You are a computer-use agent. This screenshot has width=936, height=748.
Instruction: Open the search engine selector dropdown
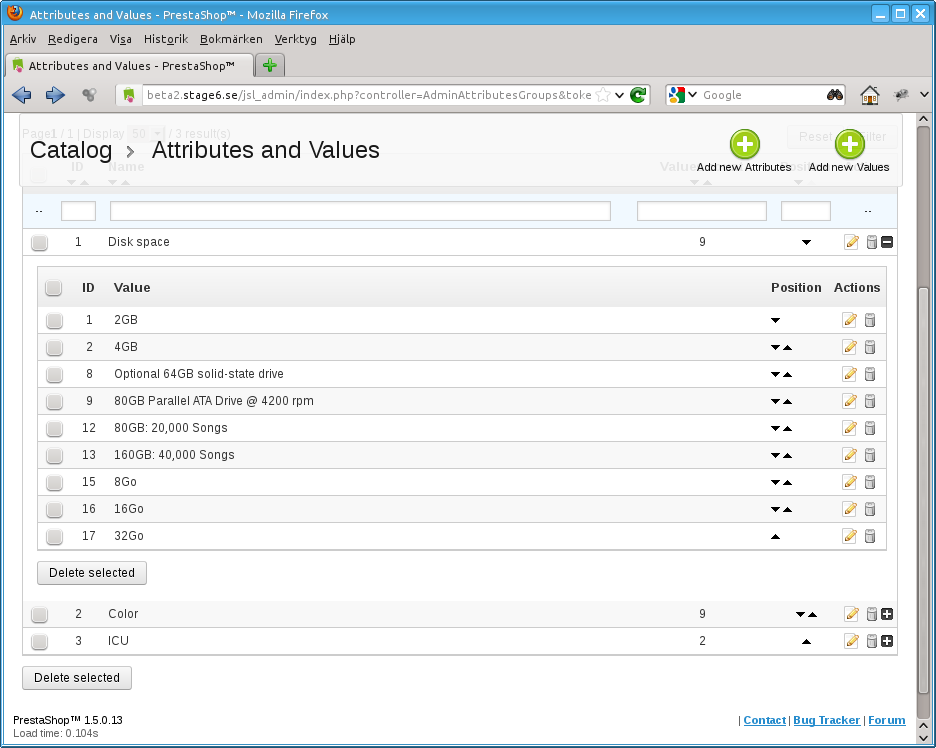(x=692, y=94)
